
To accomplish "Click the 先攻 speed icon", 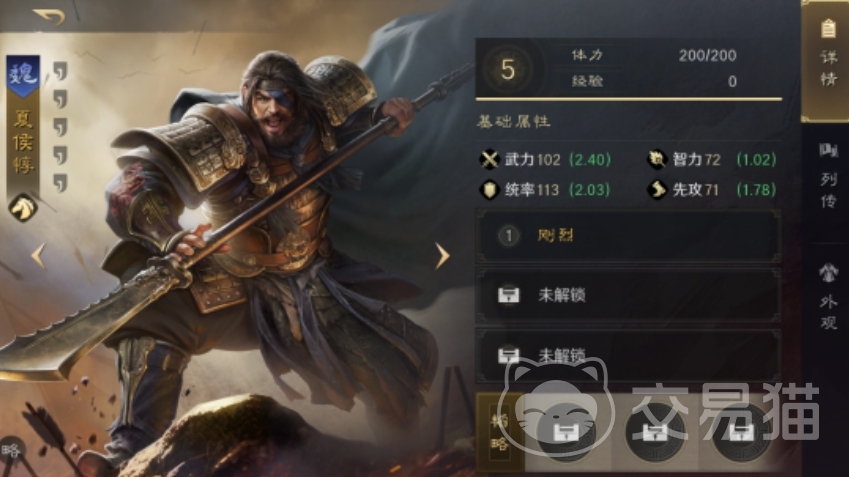I will pyautogui.click(x=657, y=190).
